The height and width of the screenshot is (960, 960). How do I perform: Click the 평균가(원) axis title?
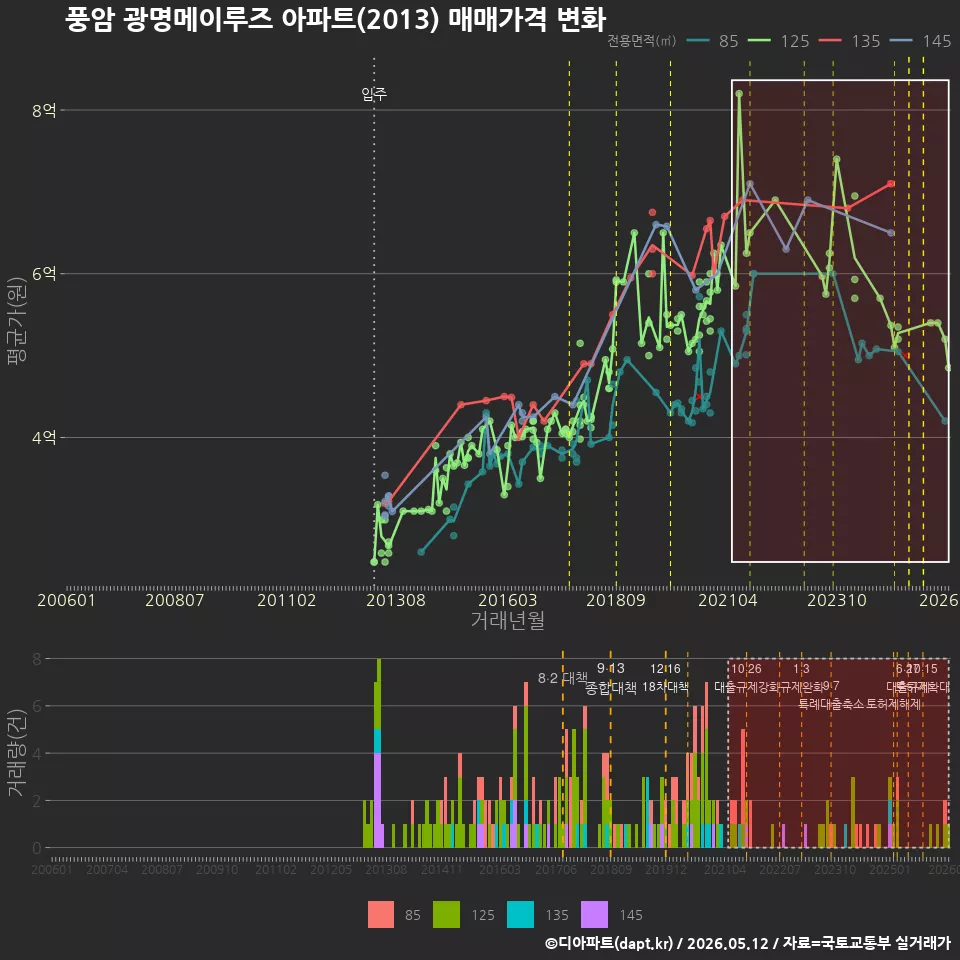[17, 320]
